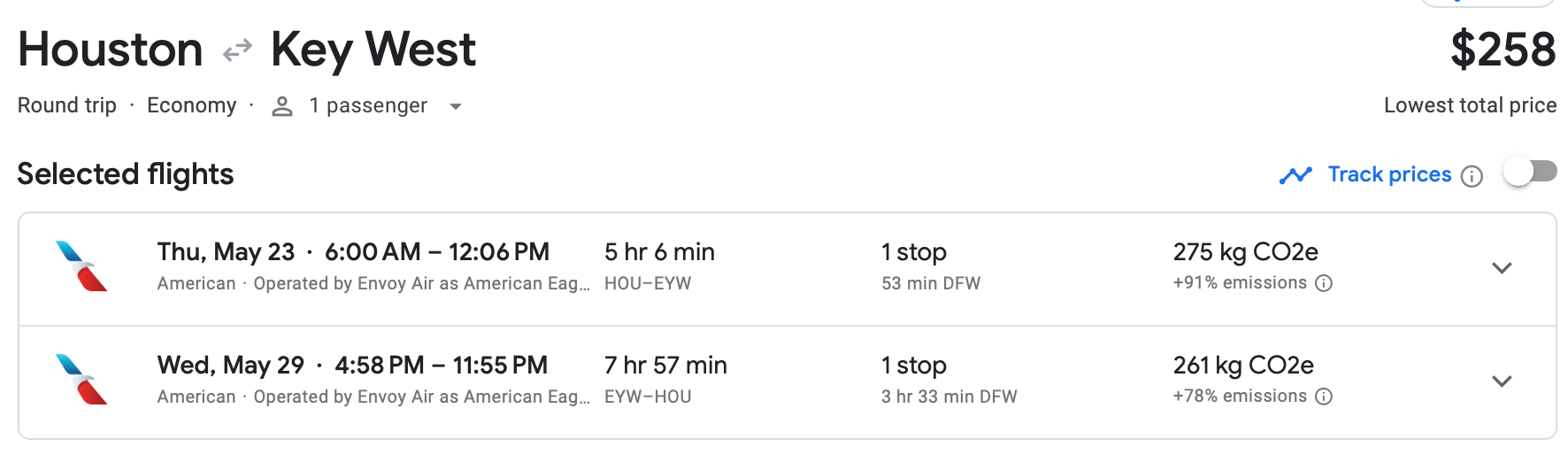Click the 1 passenger label

[x=368, y=106]
